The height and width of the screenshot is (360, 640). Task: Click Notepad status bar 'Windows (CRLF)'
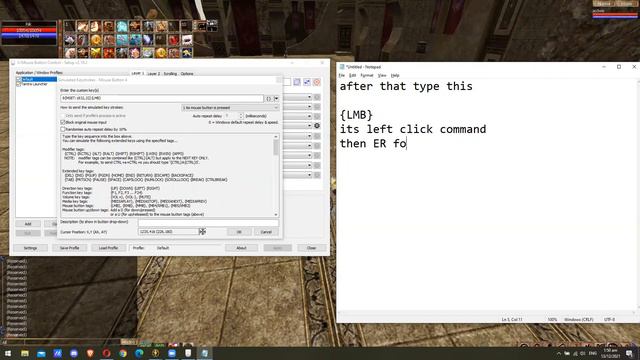[579, 320]
